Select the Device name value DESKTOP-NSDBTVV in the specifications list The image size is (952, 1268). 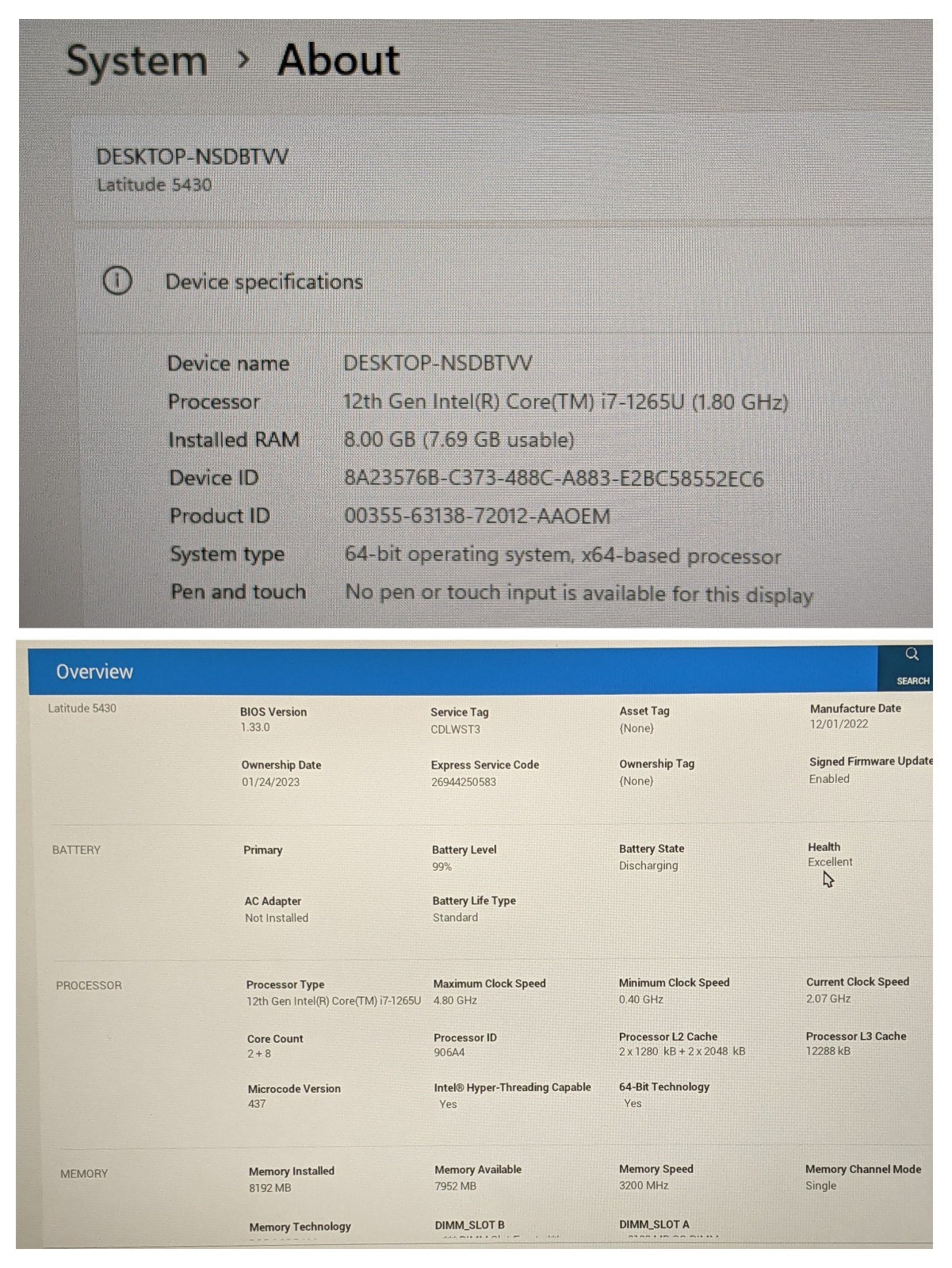click(438, 363)
